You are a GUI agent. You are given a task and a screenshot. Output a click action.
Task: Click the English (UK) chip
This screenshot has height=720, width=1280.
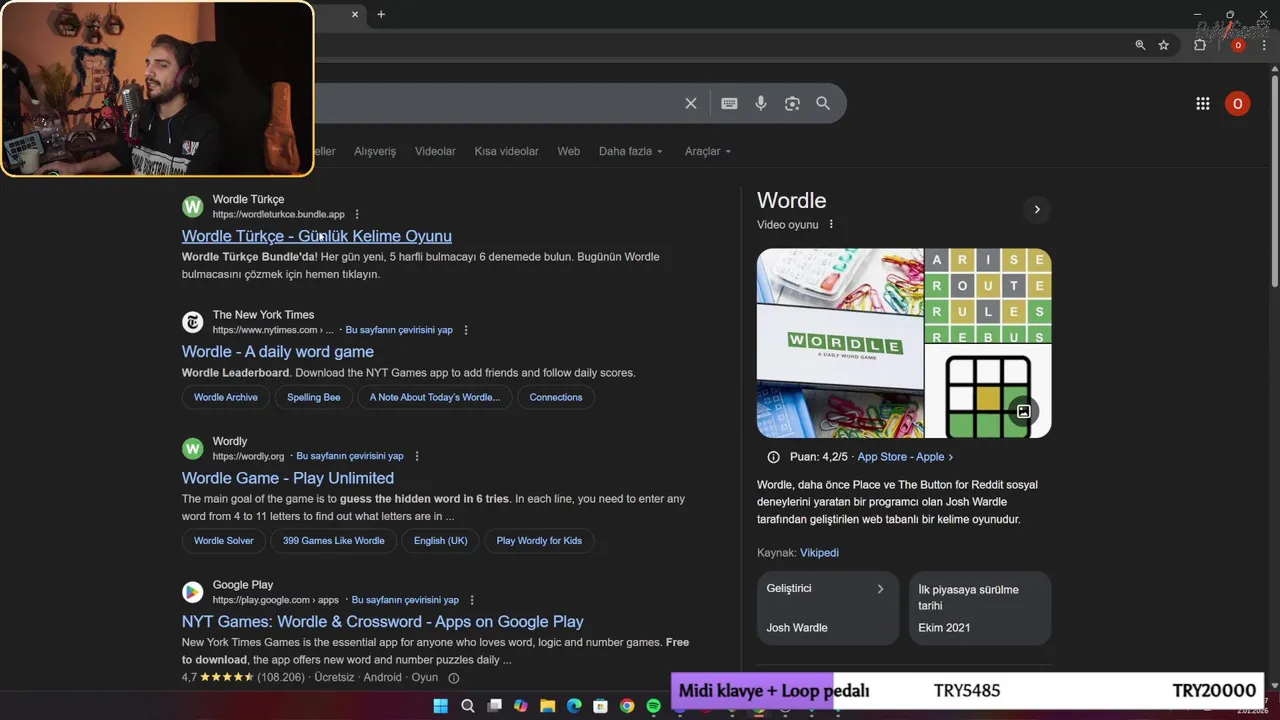(441, 541)
